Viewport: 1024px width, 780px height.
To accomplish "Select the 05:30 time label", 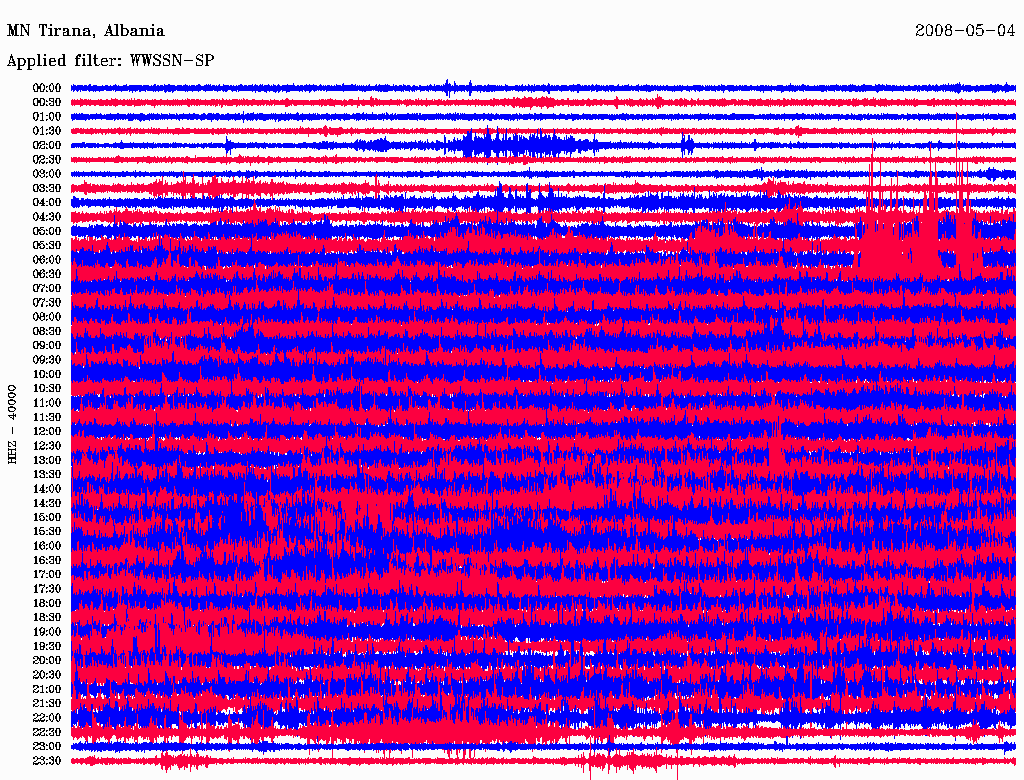I will (47, 245).
